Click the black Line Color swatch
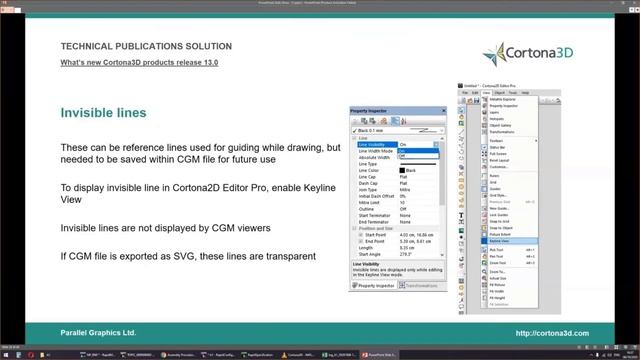 pos(402,171)
